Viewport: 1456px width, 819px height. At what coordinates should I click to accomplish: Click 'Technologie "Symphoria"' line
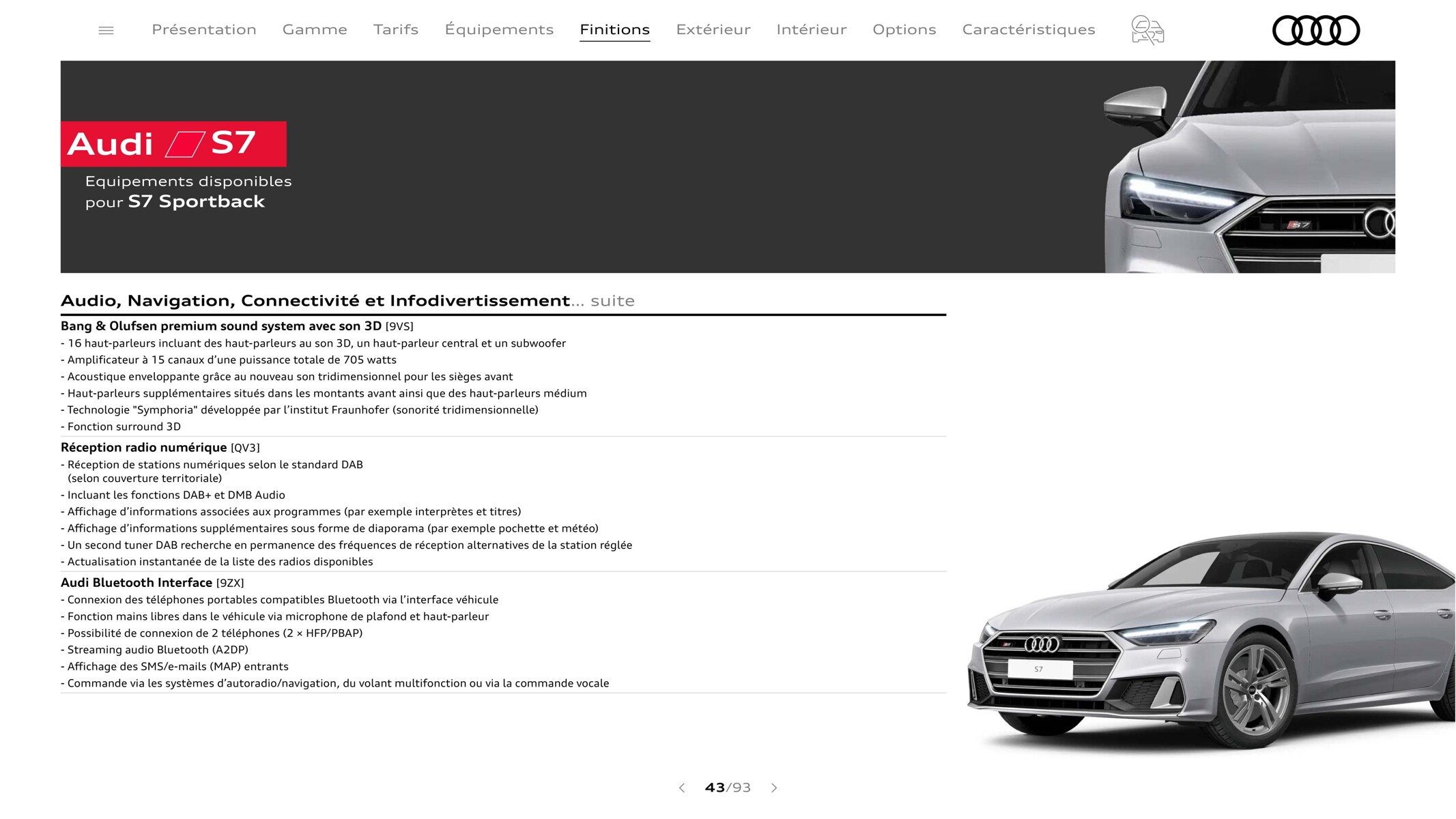pos(300,409)
